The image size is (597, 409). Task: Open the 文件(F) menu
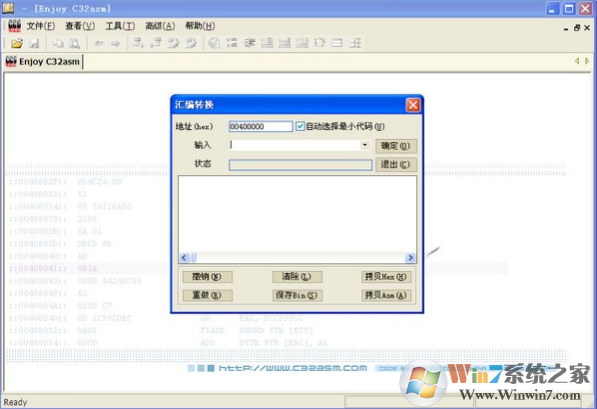(41, 26)
